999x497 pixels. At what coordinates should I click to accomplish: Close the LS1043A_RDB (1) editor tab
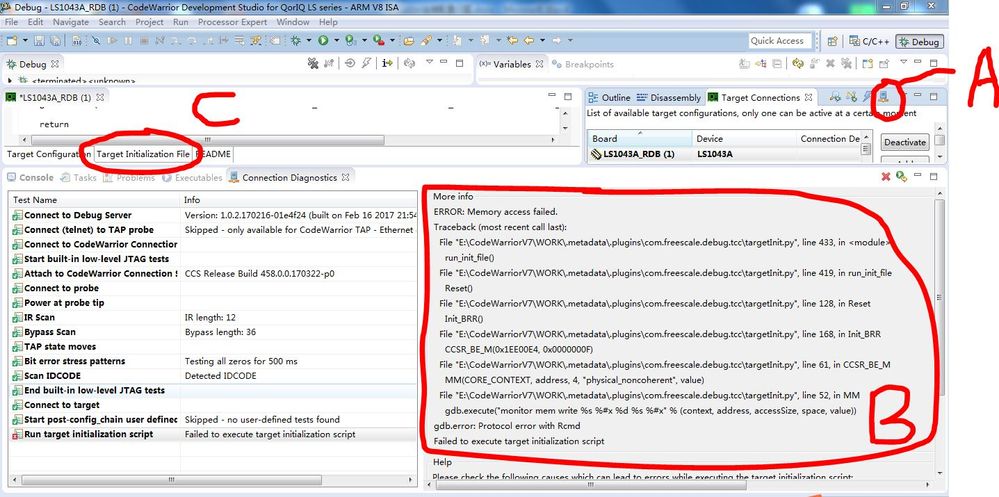[99, 97]
